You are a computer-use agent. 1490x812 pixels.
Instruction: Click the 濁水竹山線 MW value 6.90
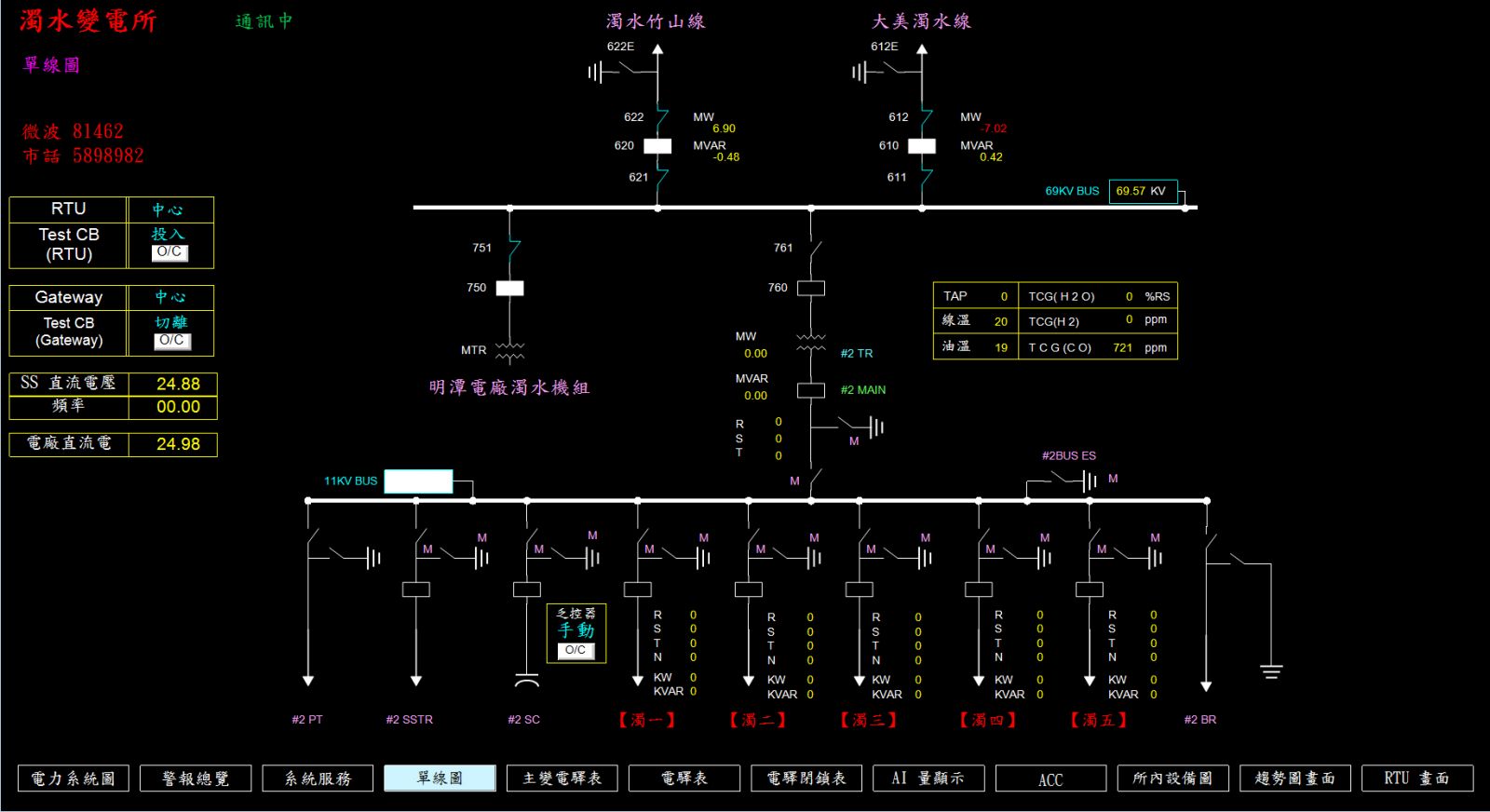point(724,129)
